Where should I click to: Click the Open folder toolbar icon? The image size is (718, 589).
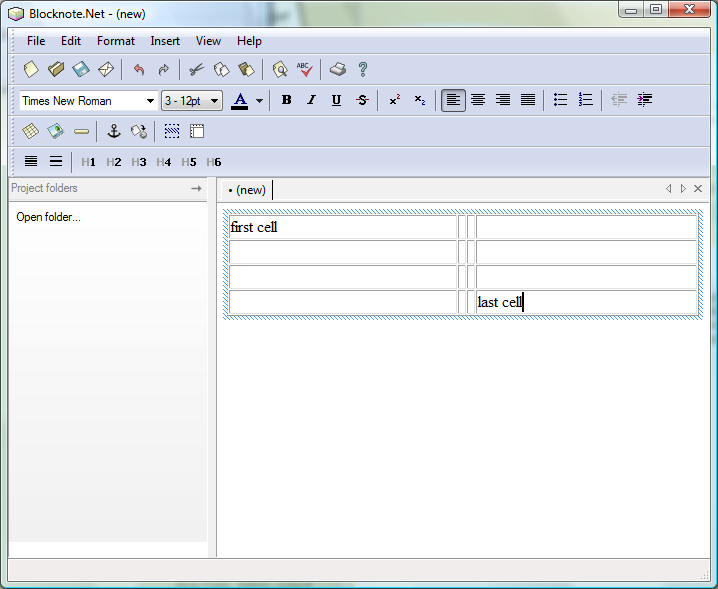point(56,69)
